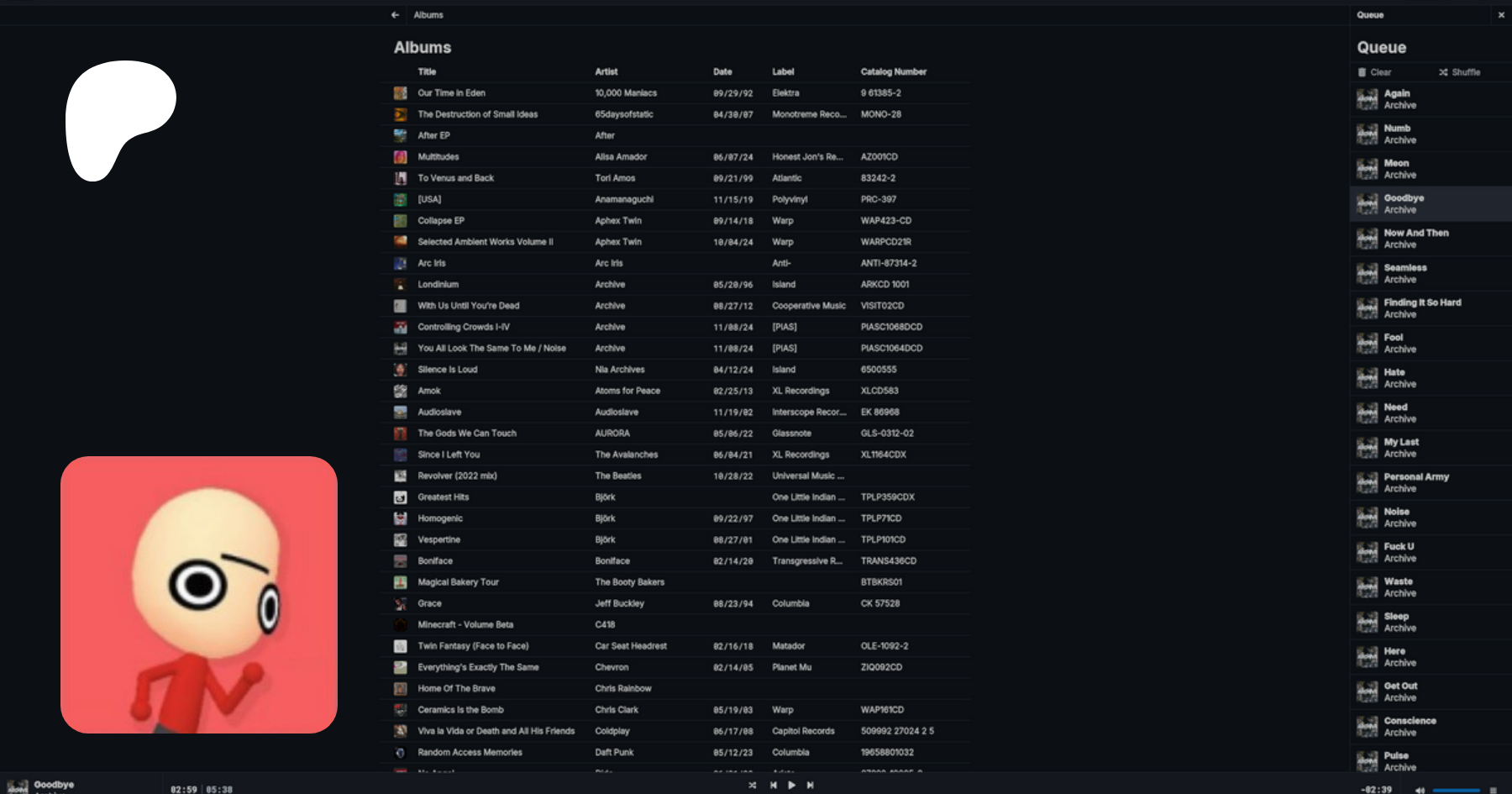
Task: Select the Albums tab header
Action: (x=428, y=15)
